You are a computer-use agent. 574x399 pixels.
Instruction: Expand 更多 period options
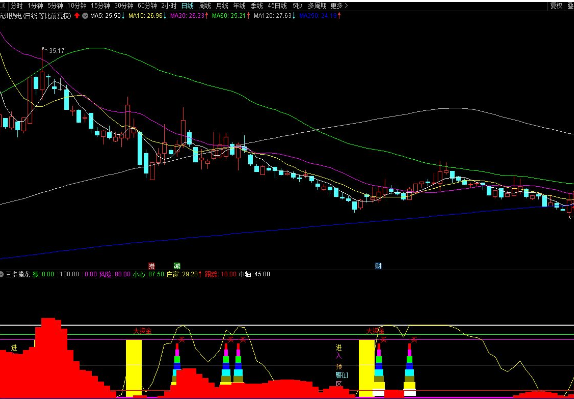(x=339, y=6)
